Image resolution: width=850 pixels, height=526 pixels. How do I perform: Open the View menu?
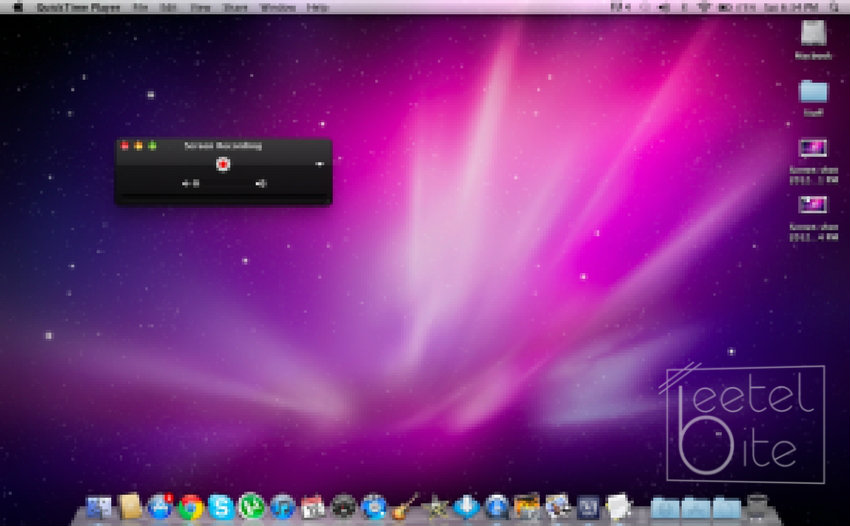(x=201, y=7)
